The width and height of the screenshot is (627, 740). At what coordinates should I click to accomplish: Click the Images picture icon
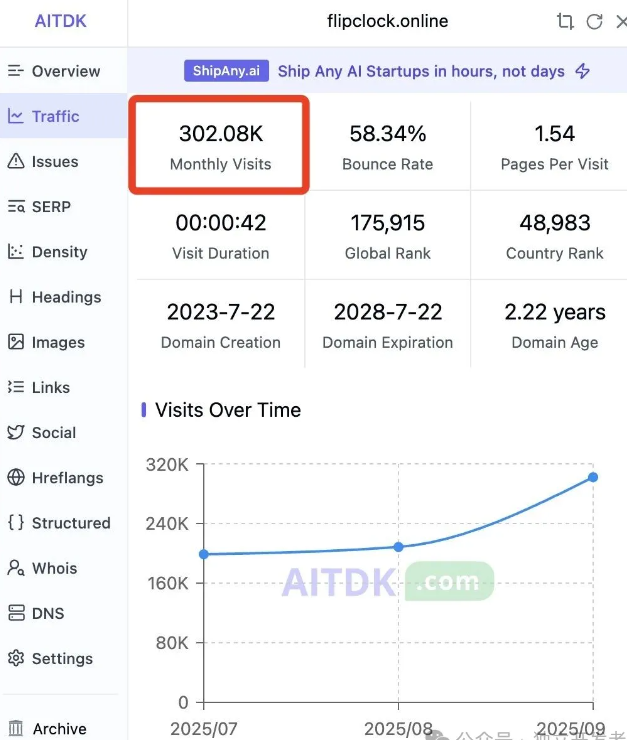[16, 342]
